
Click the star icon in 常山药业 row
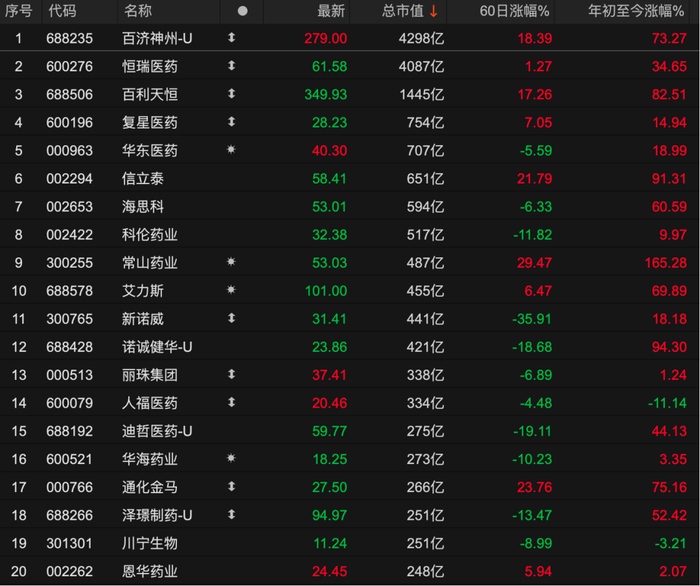coord(231,262)
